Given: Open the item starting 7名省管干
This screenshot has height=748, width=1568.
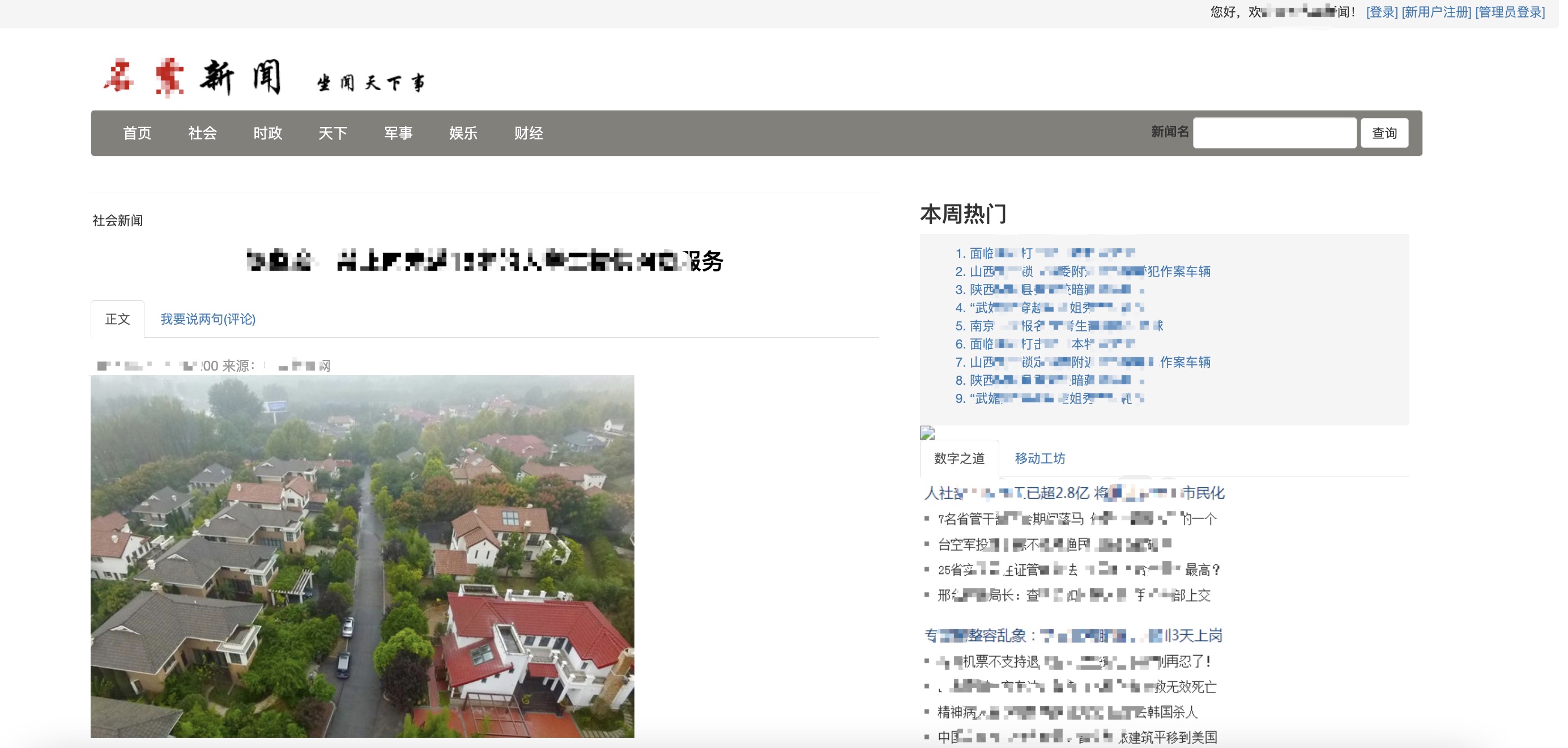Looking at the screenshot, I should [x=1077, y=520].
